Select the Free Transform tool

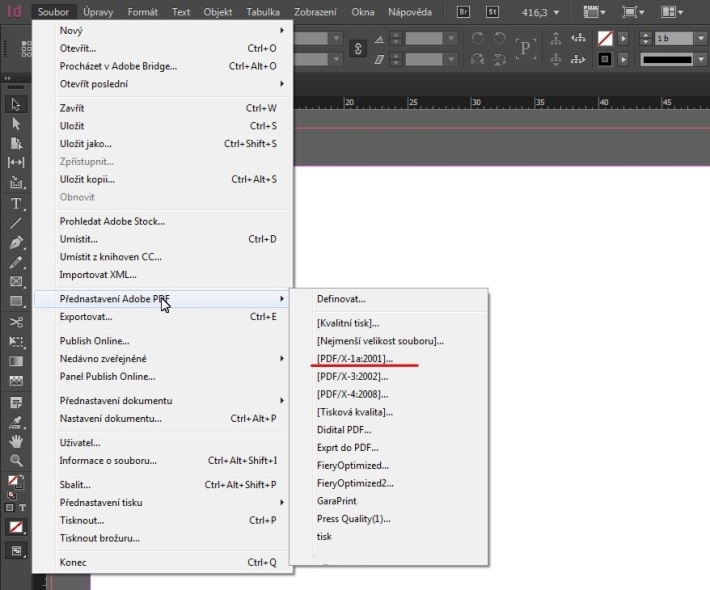click(16, 341)
